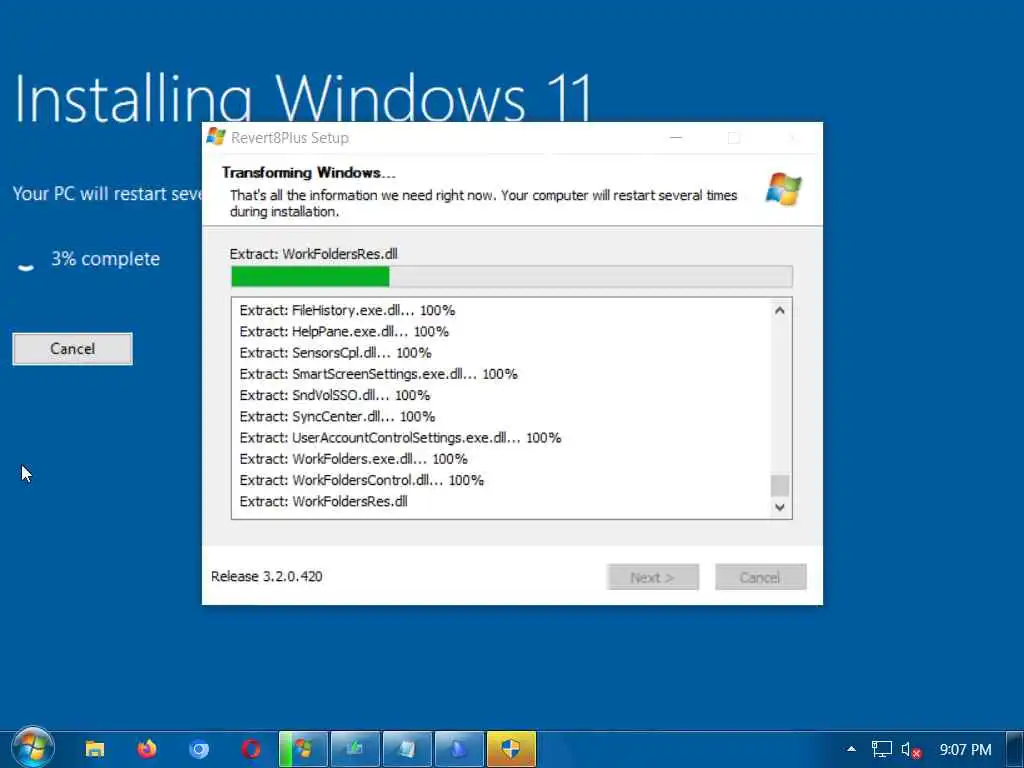Select the last log line WorkFoldersRes.dll
Viewport: 1024px width, 768px height.
point(324,502)
